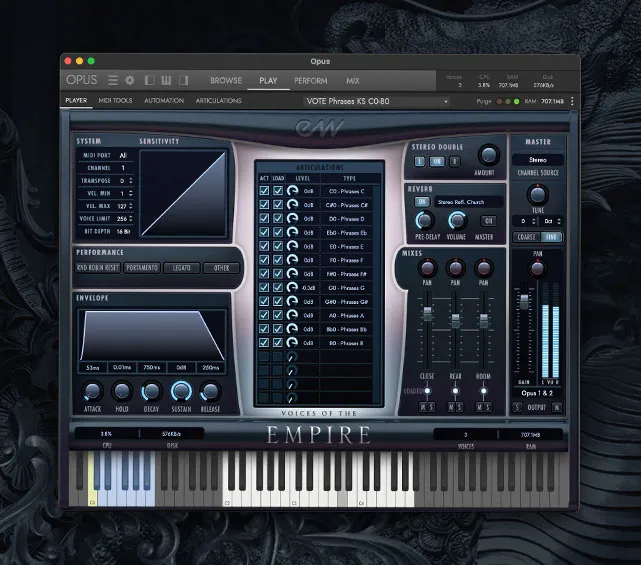Uncheck ACT box for A0 - Phrases A
The height and width of the screenshot is (565, 641).
(x=264, y=315)
